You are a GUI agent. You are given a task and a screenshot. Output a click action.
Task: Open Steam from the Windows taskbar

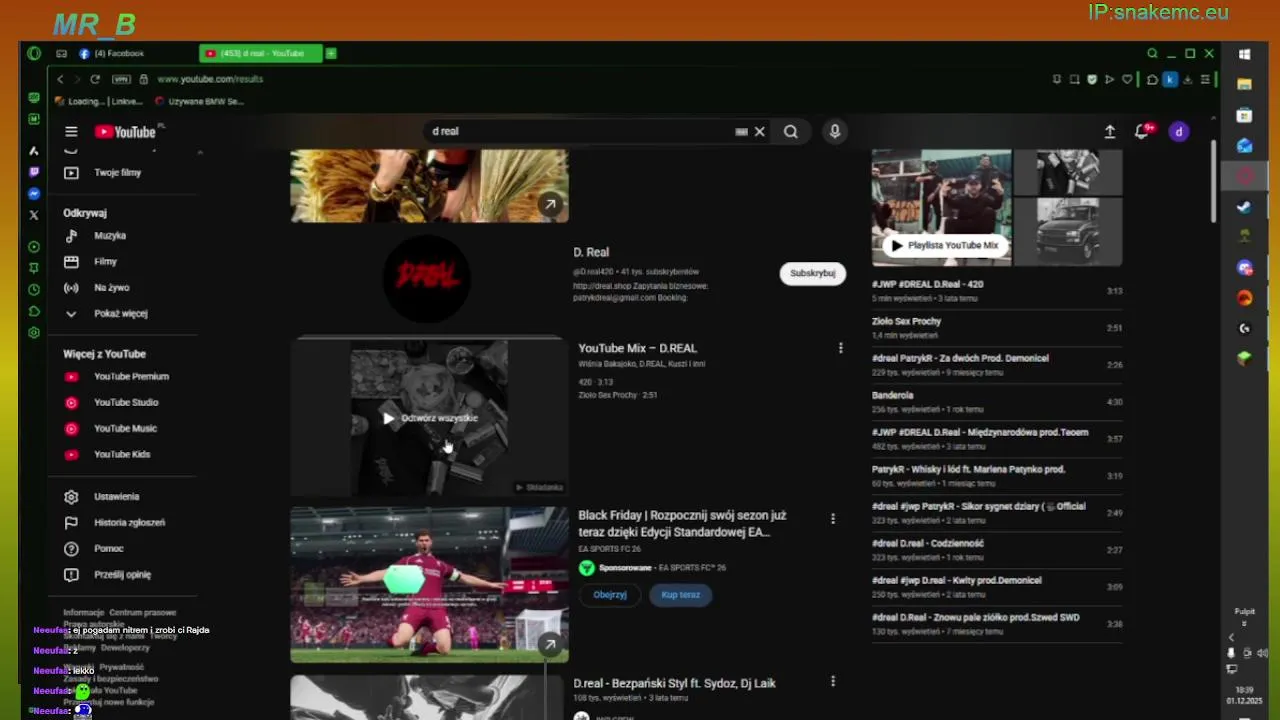tap(1244, 207)
